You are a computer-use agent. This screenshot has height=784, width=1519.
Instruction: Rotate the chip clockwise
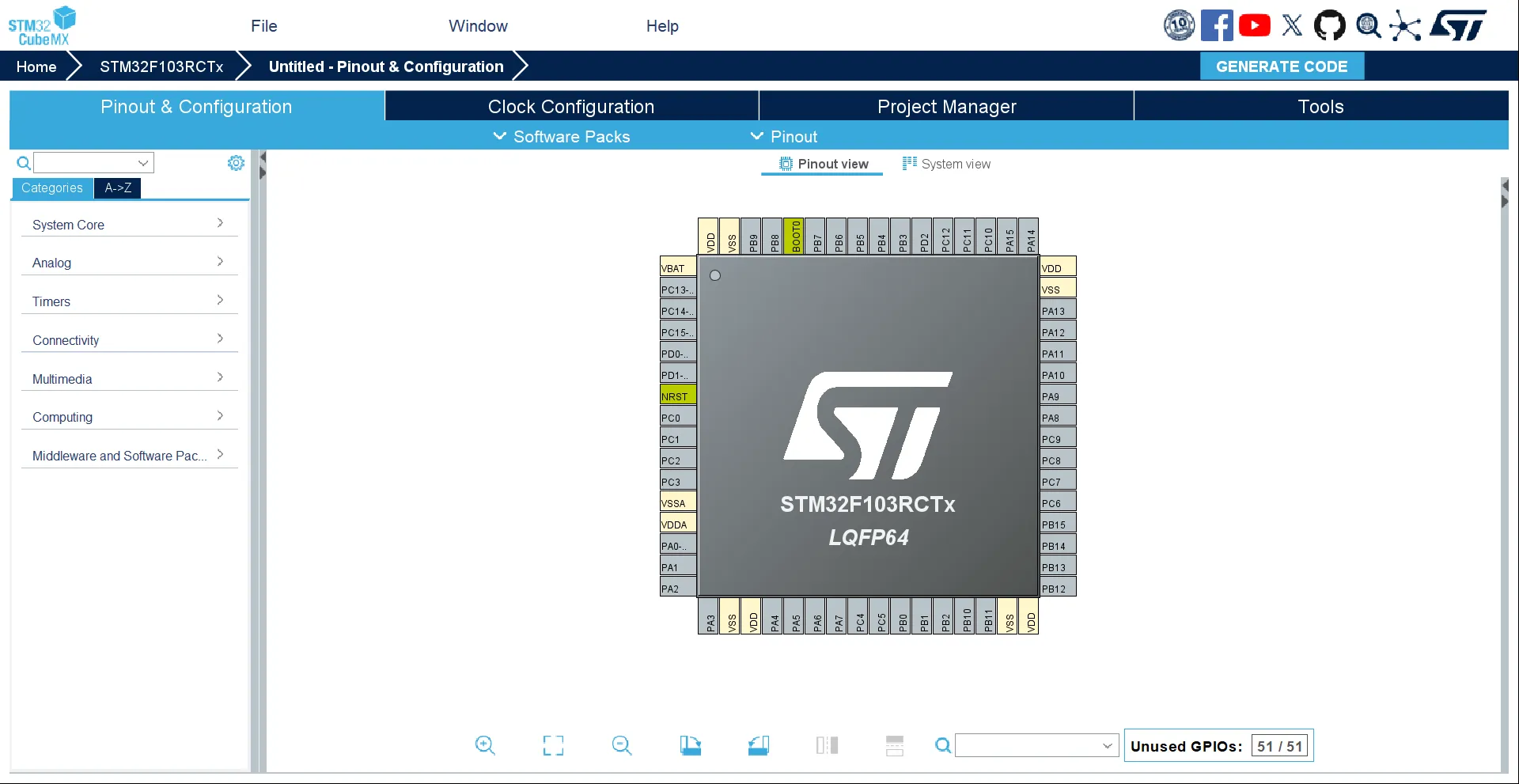[691, 745]
